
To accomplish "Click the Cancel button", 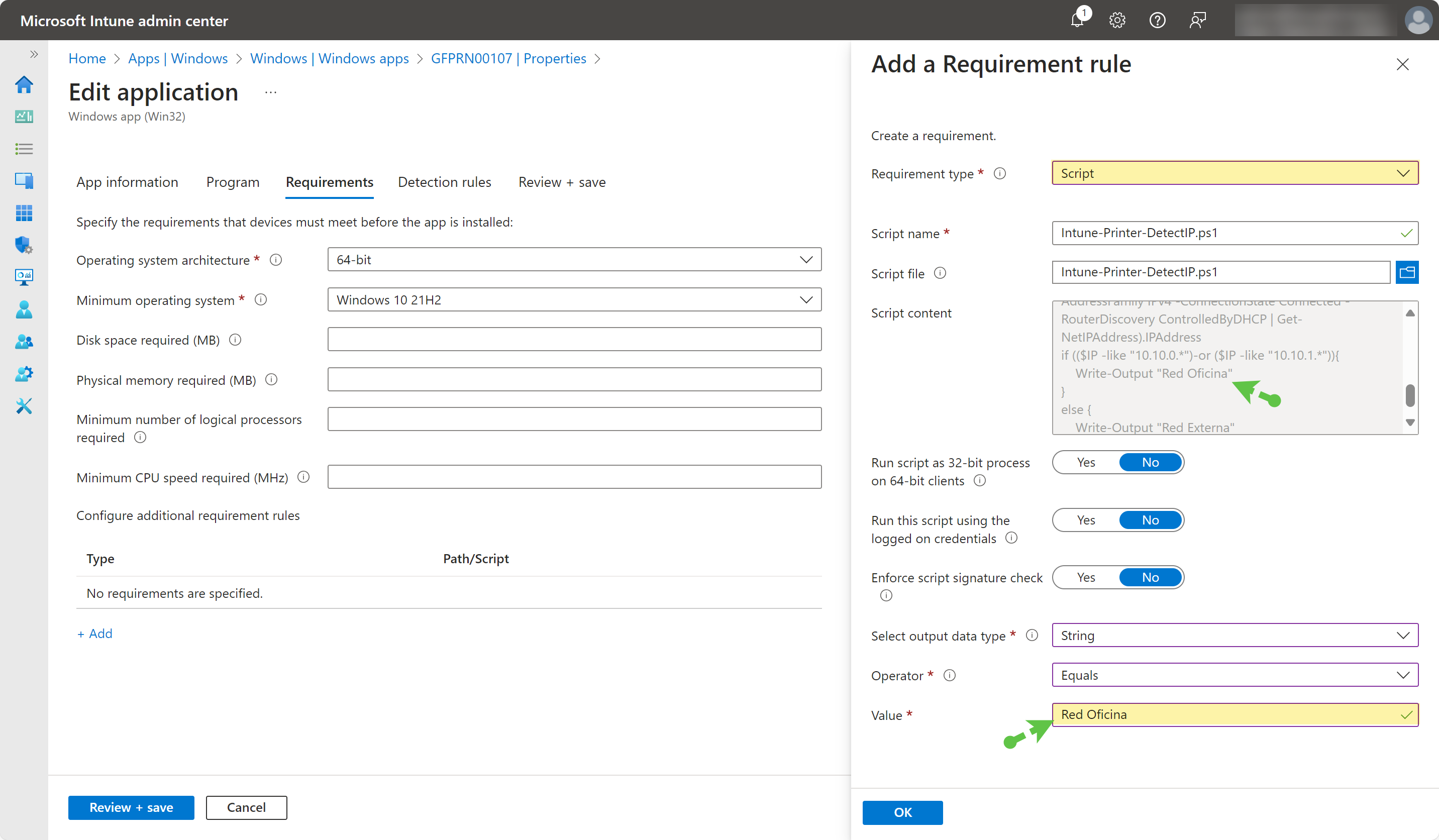I will 246,807.
